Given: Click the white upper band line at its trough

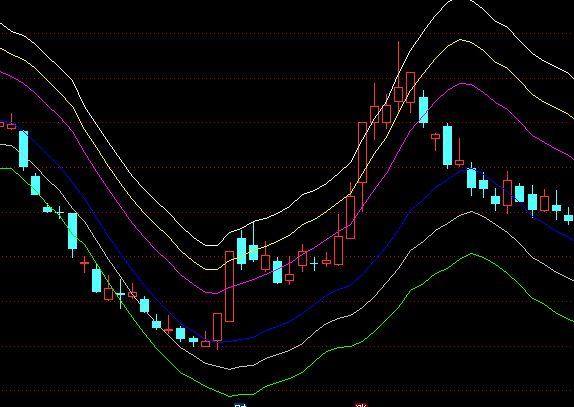Looking at the screenshot, I should [212, 245].
